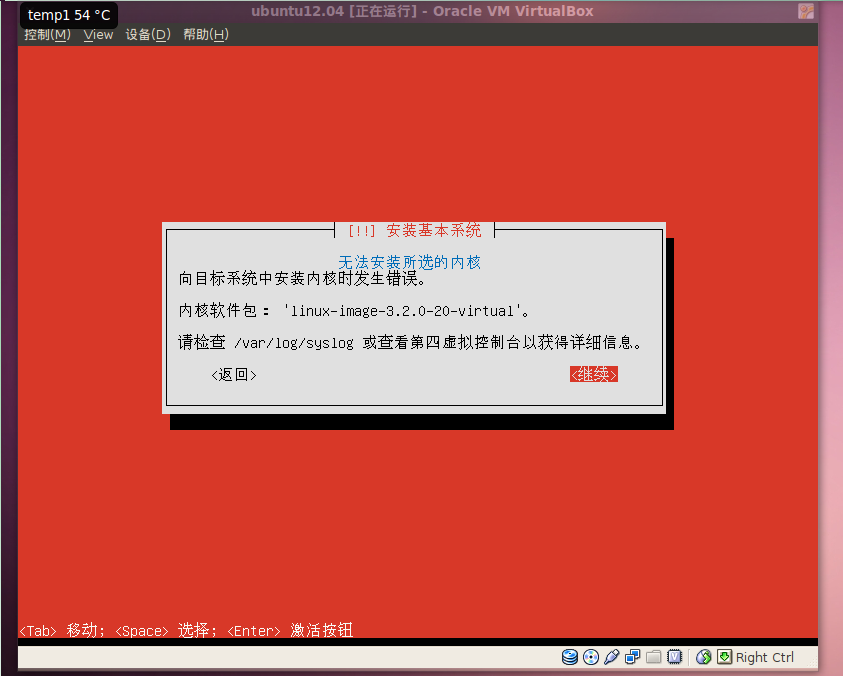This screenshot has width=843, height=676.
Task: Click the 向目标系统中安装内核时发生错误 message
Action: pyautogui.click(x=302, y=279)
